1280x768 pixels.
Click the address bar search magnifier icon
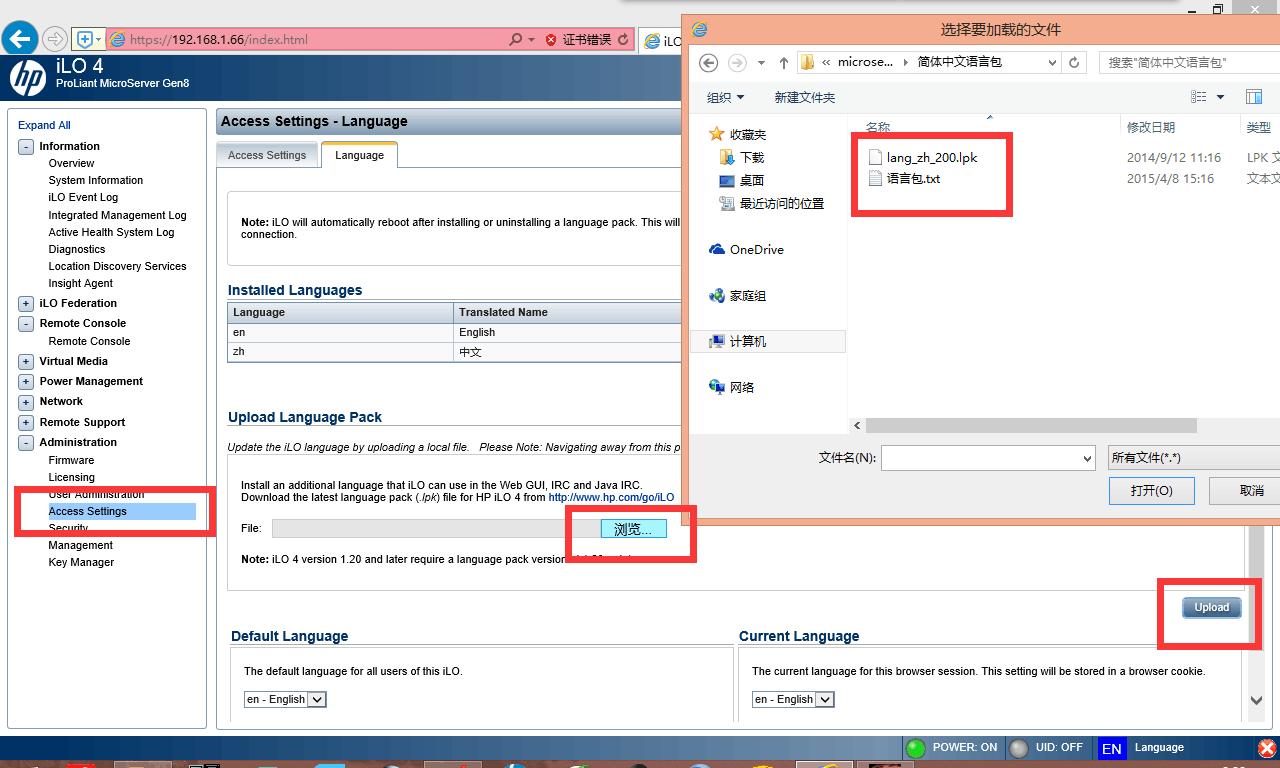tap(516, 40)
